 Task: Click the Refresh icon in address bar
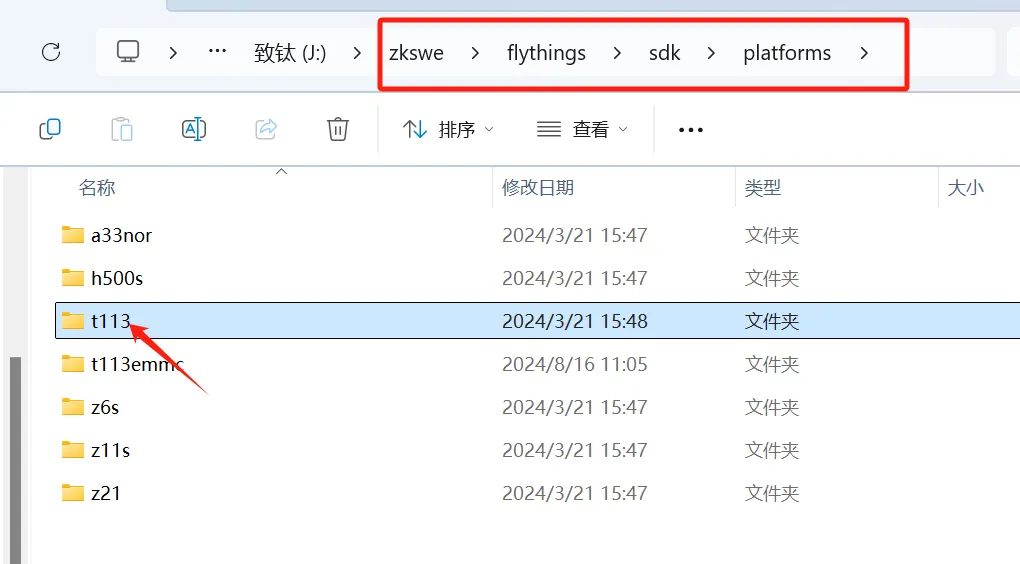coord(51,52)
